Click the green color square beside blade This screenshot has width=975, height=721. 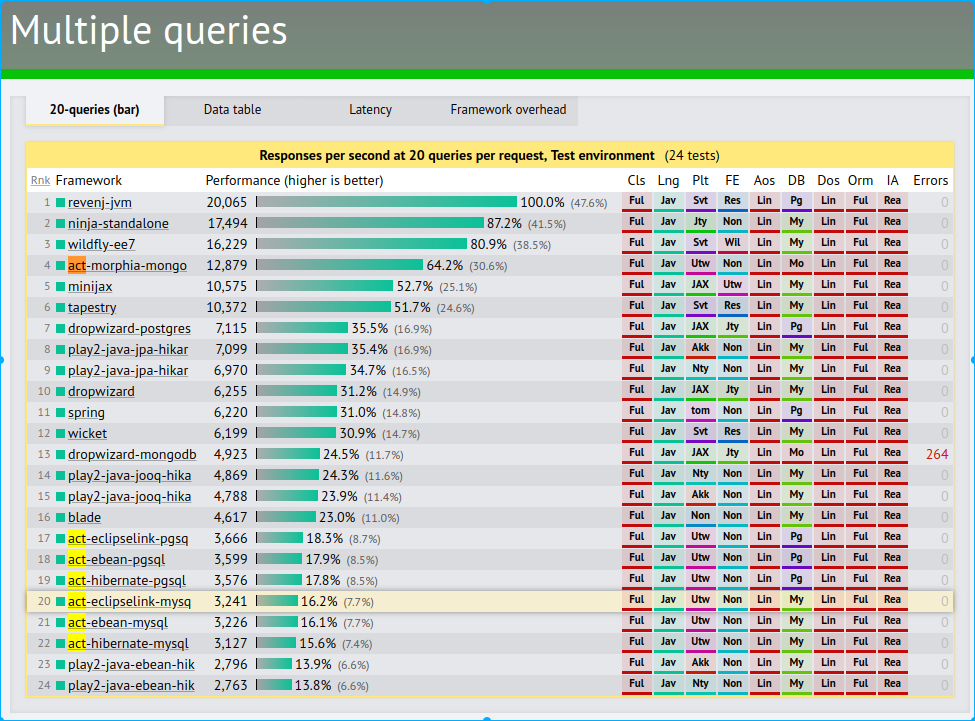coord(60,518)
